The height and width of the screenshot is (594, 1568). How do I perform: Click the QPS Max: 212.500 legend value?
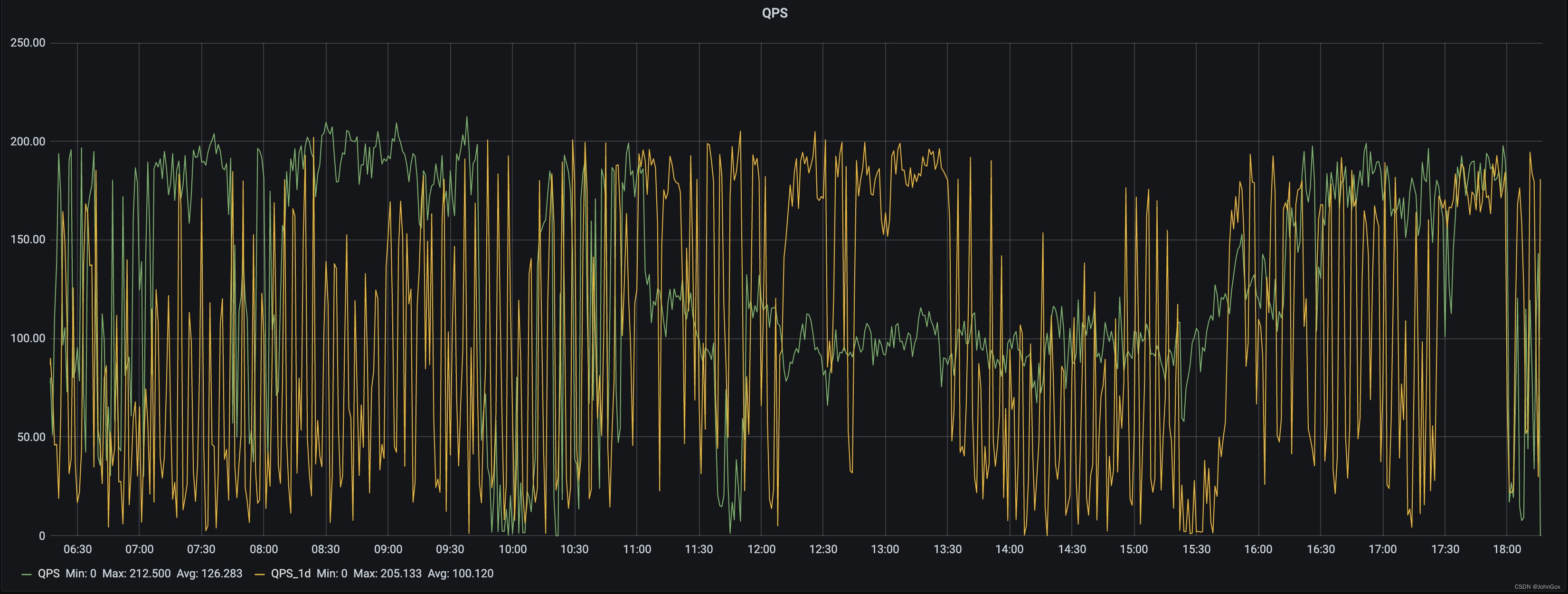tap(136, 573)
